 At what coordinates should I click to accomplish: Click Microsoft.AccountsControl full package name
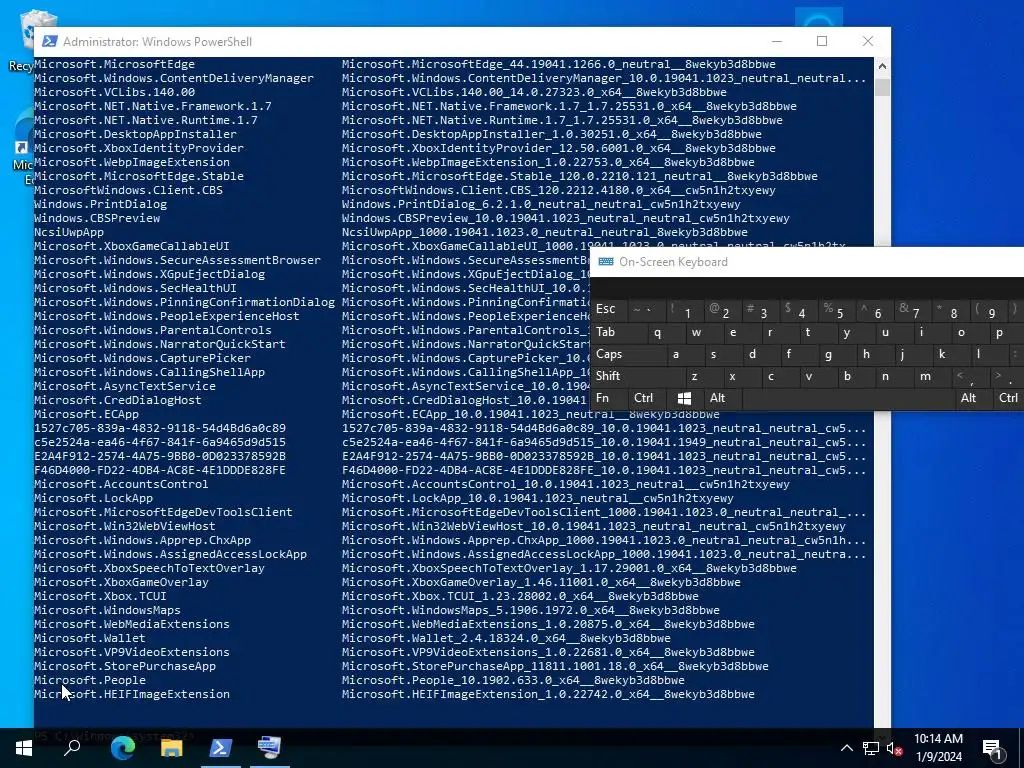point(566,484)
